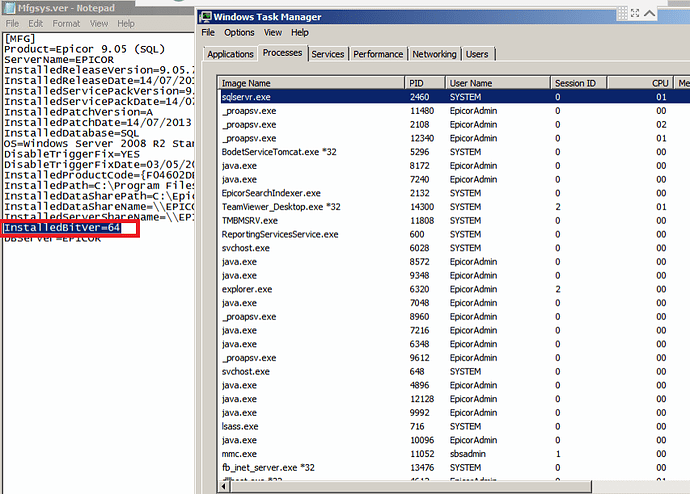Open the Options menu in Task Manager
The image size is (690, 494).
click(239, 33)
